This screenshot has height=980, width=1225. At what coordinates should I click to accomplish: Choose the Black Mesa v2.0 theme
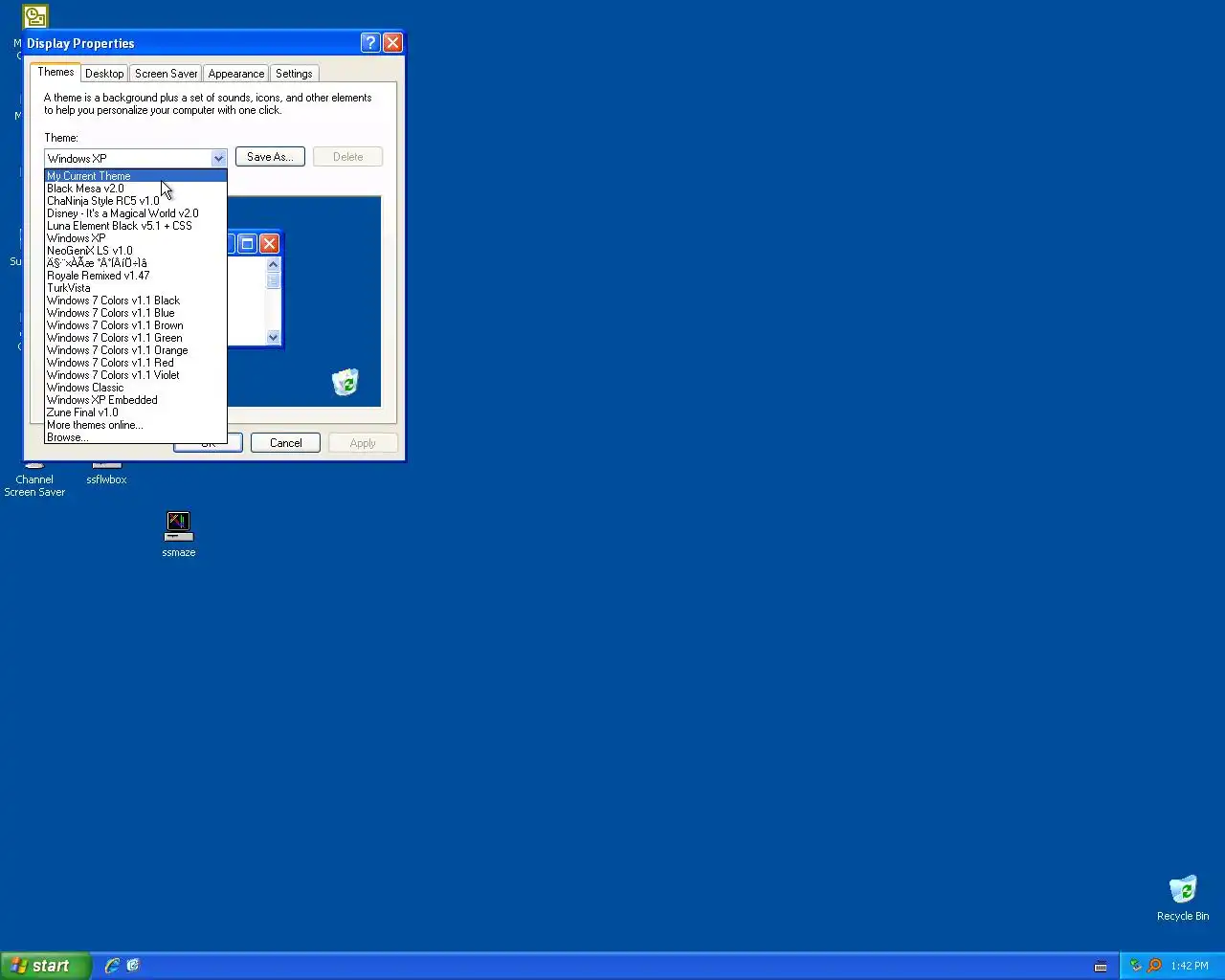pyautogui.click(x=135, y=189)
